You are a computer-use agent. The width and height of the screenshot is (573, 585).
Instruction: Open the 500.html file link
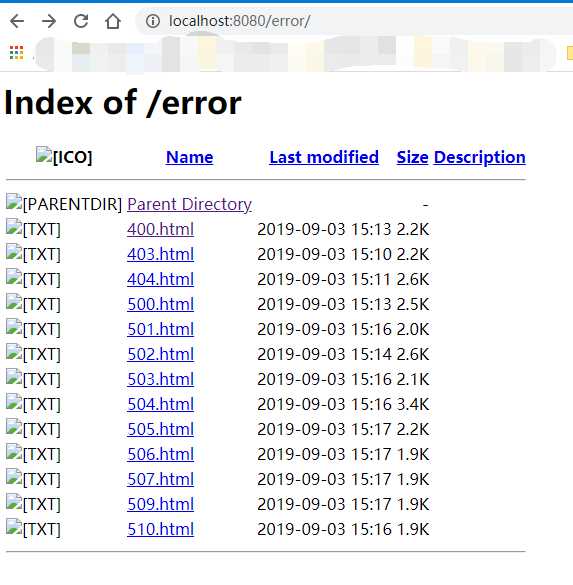coord(160,304)
